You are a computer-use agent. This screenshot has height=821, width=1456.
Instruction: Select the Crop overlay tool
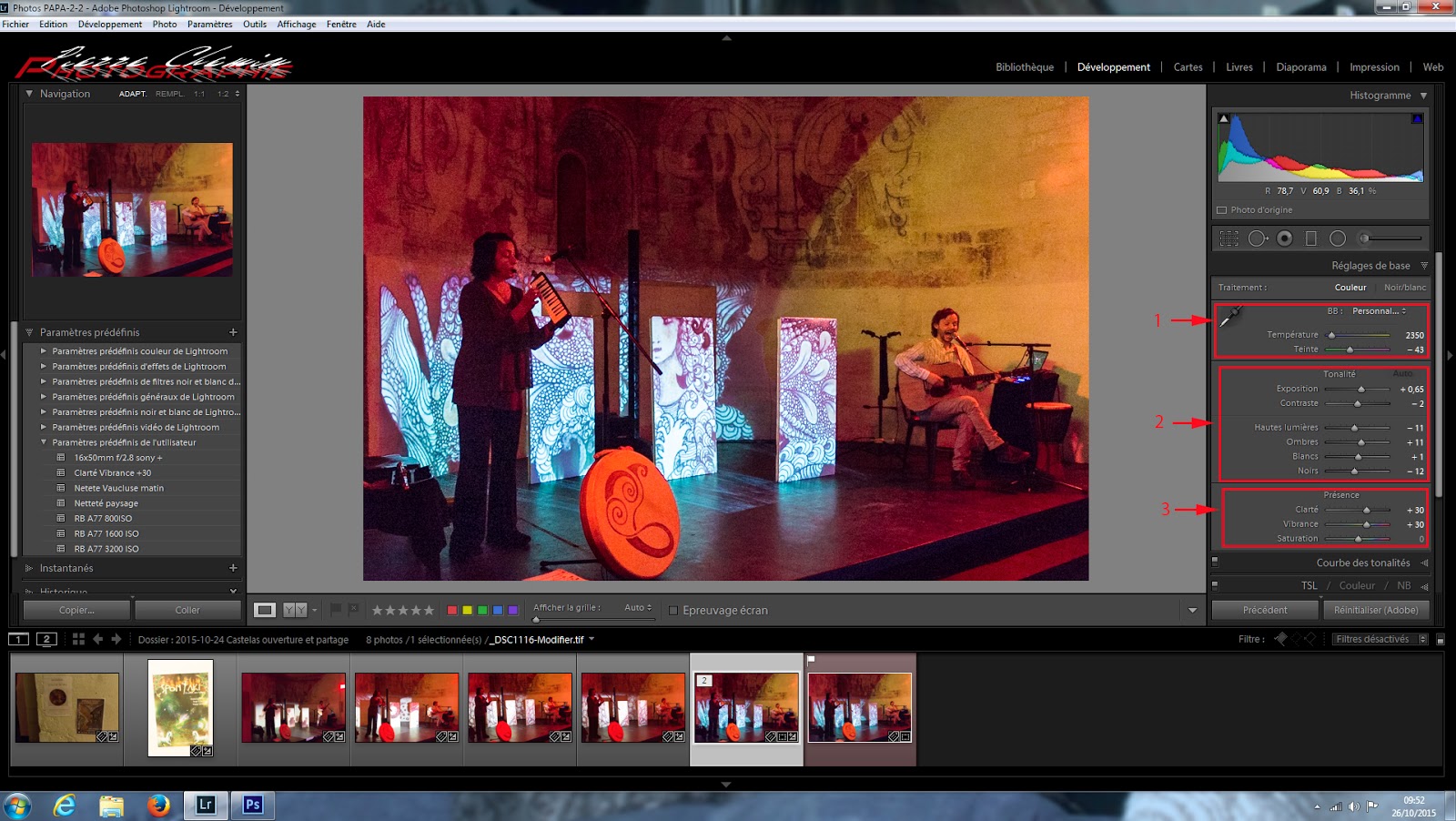click(1228, 238)
